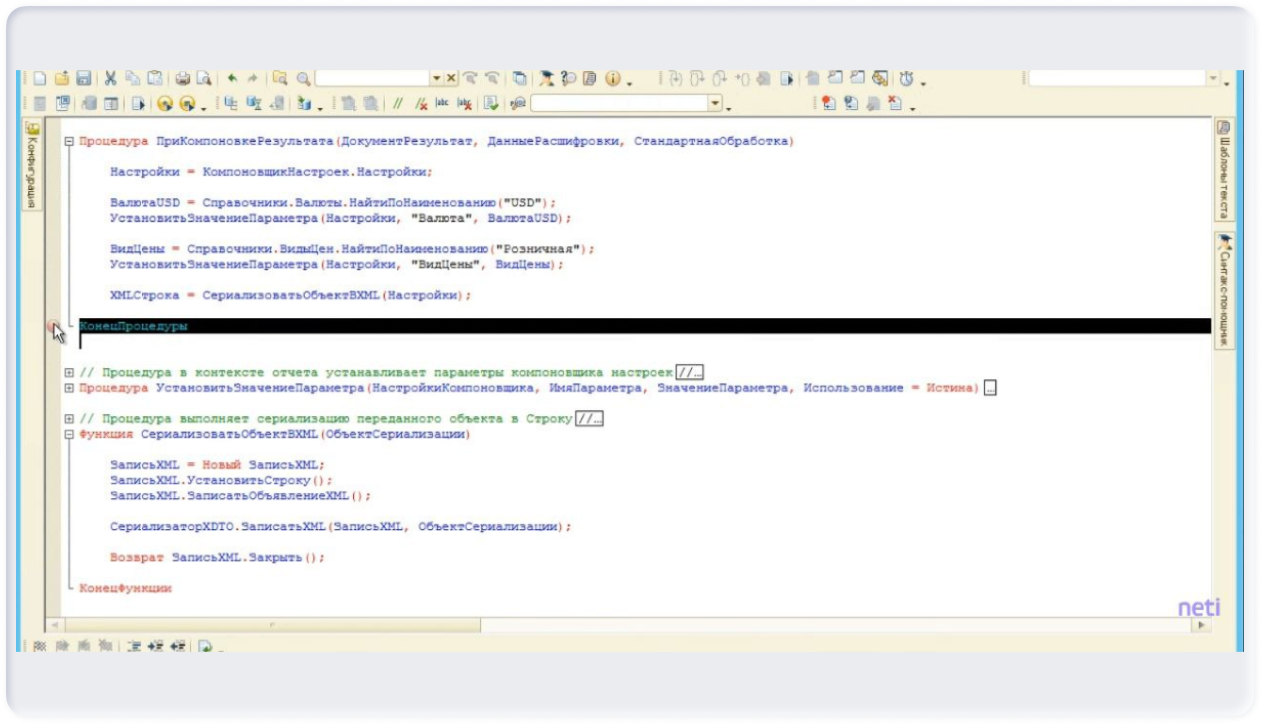
Task: Toggle breakpoint marker beside КонецПроцедуры
Action: click(54, 327)
